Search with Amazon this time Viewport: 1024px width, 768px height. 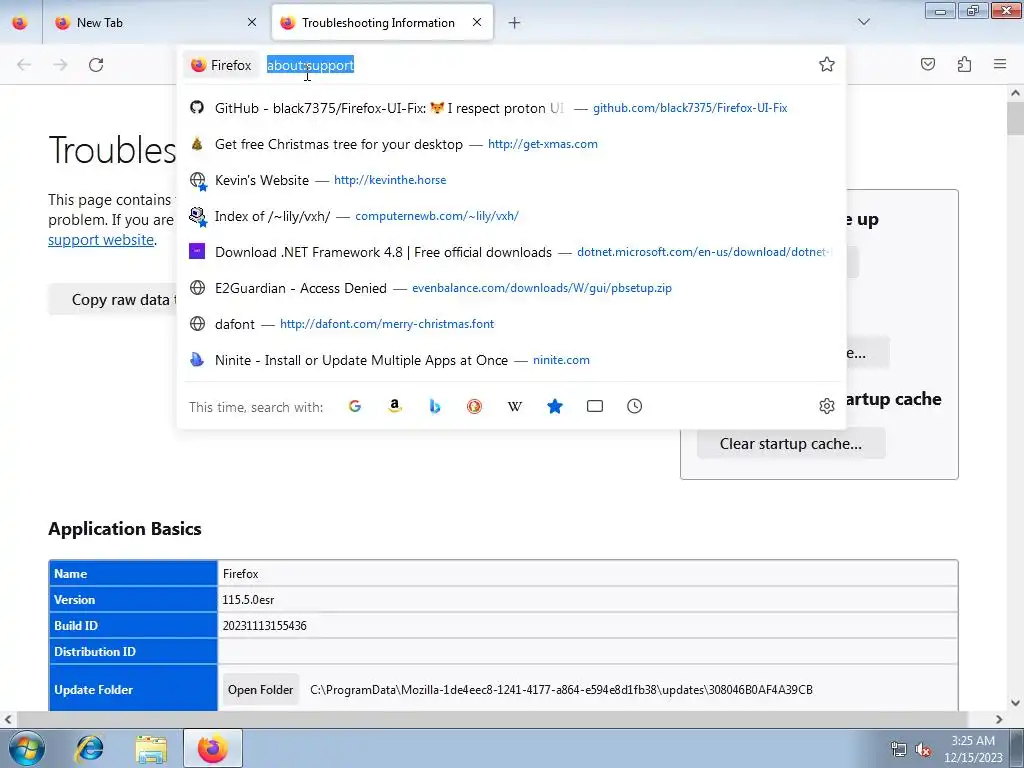click(x=394, y=406)
